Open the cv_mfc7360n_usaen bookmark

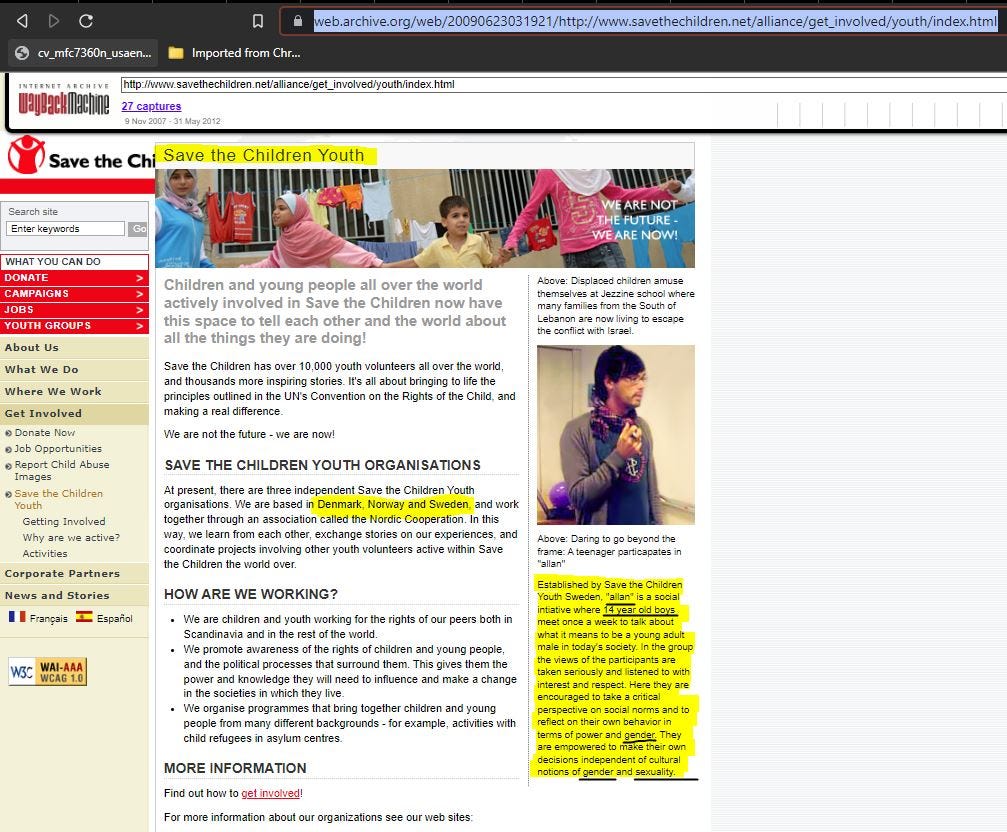tap(83, 53)
